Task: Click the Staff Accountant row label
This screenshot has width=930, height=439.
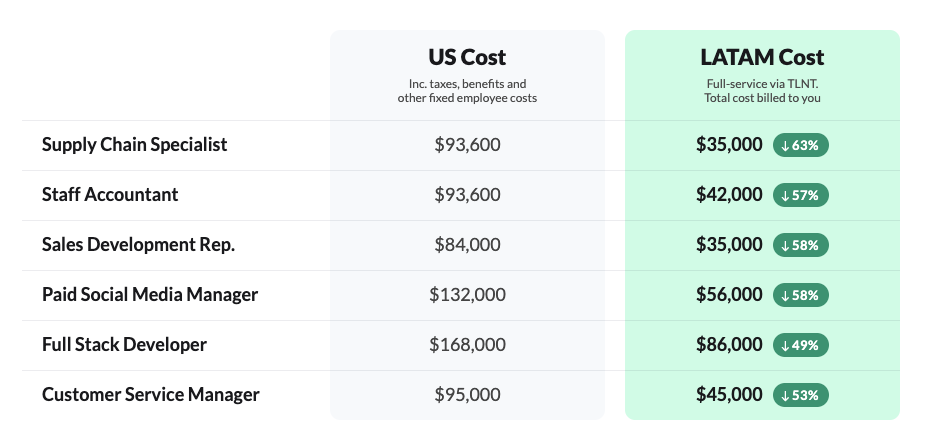Action: tap(110, 195)
